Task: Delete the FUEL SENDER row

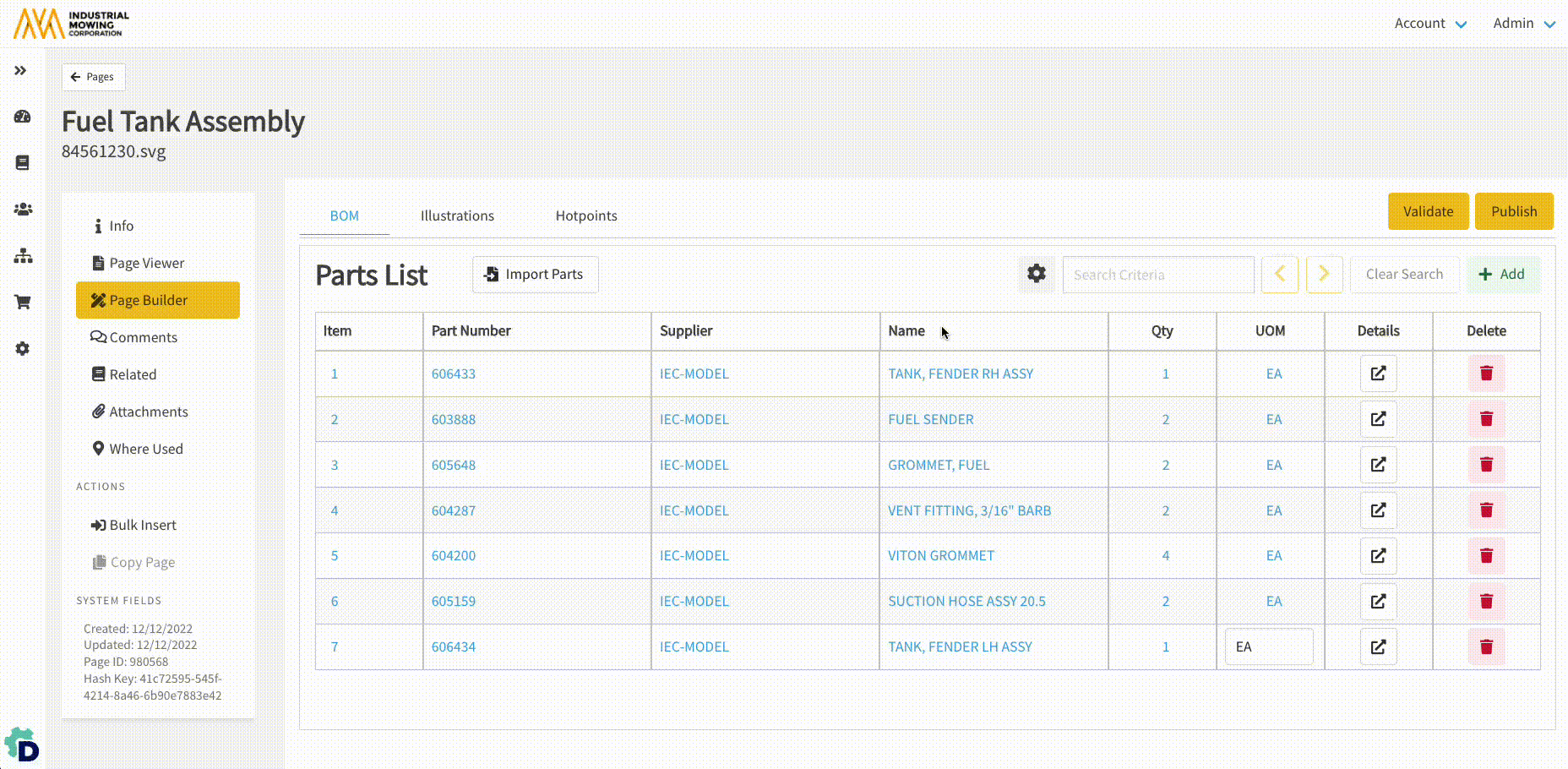Action: click(1486, 419)
